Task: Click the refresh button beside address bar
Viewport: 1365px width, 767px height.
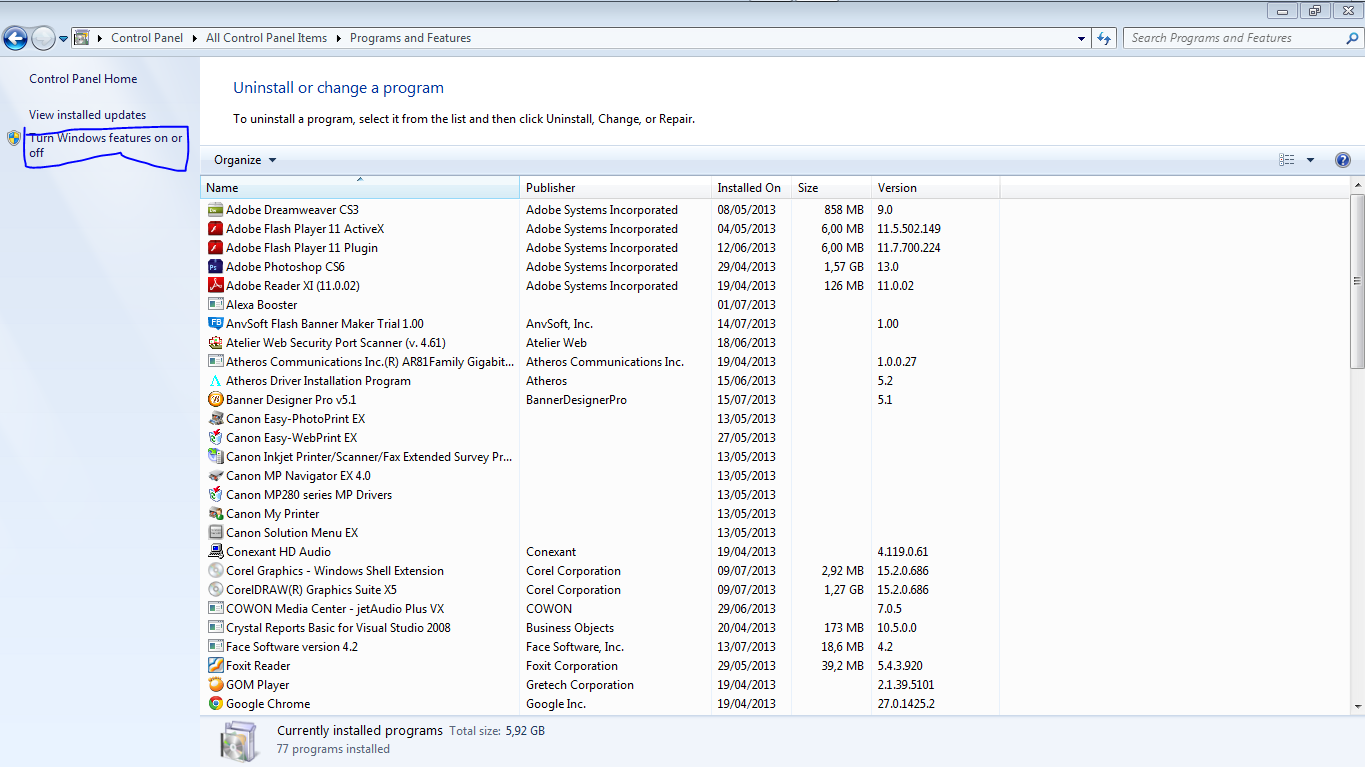Action: pos(1104,38)
